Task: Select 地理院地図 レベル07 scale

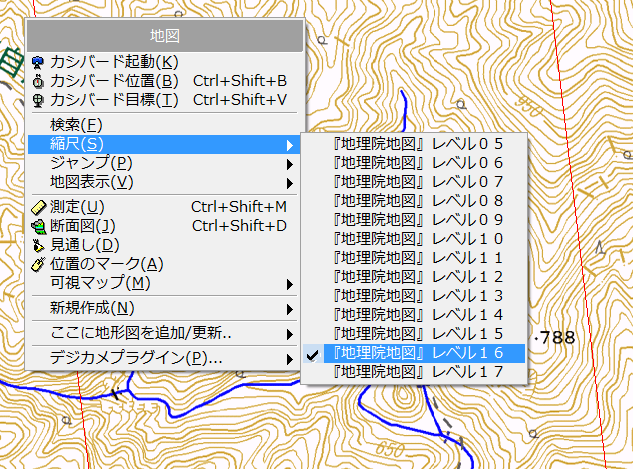Action: tap(414, 182)
